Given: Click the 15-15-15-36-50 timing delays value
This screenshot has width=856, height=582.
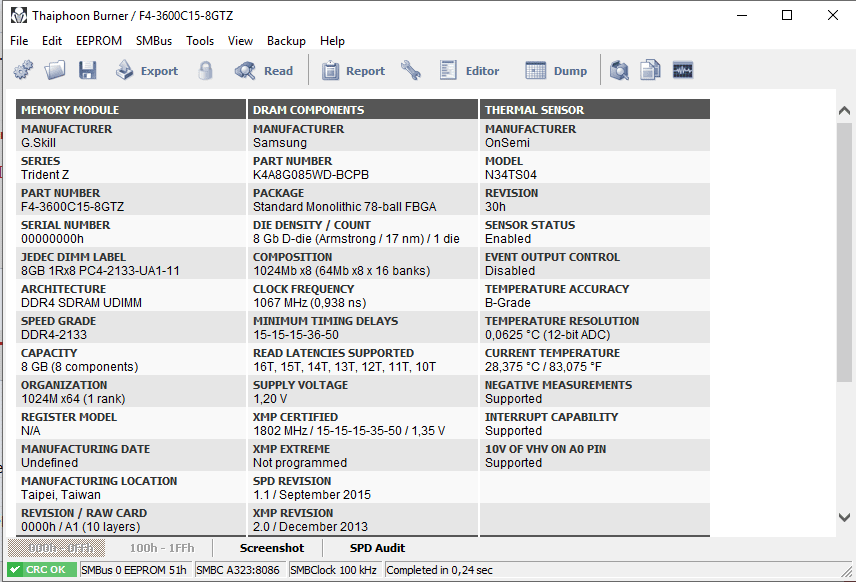Looking at the screenshot, I should click(296, 335).
